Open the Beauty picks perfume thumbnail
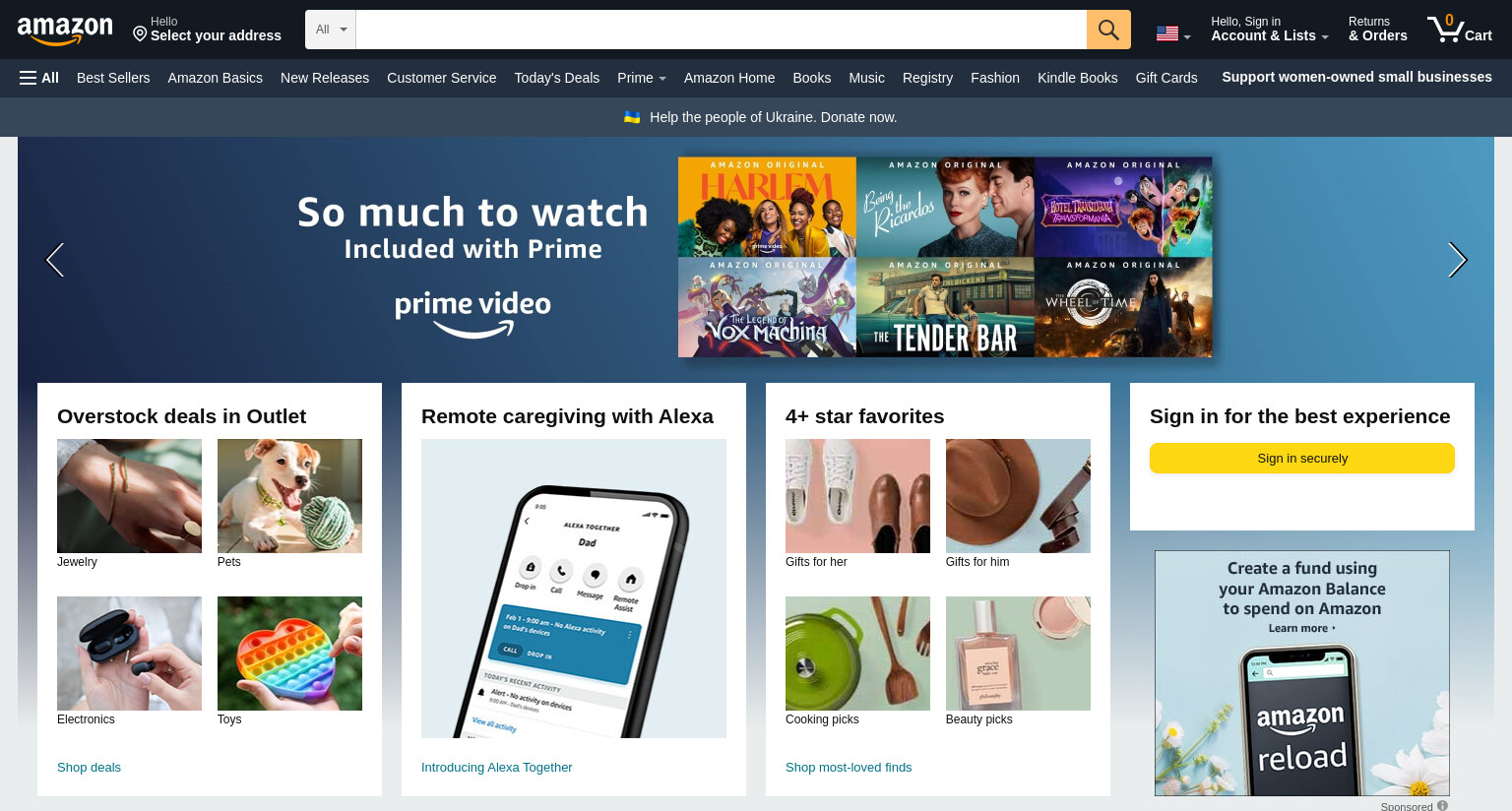Screen dimensions: 1512x811 (x=1018, y=654)
